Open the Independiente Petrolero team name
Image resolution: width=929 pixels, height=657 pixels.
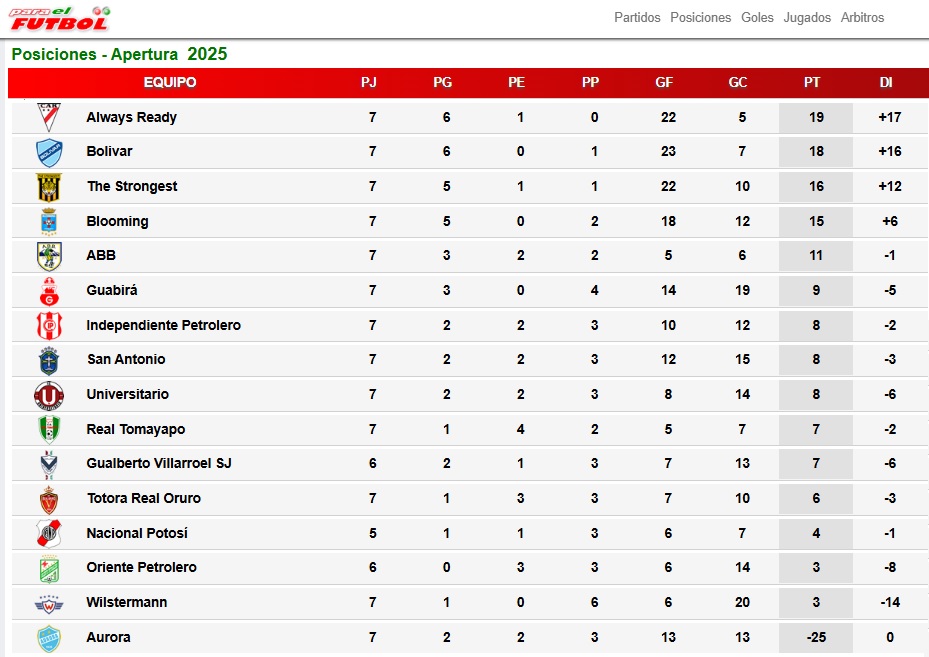(164, 325)
